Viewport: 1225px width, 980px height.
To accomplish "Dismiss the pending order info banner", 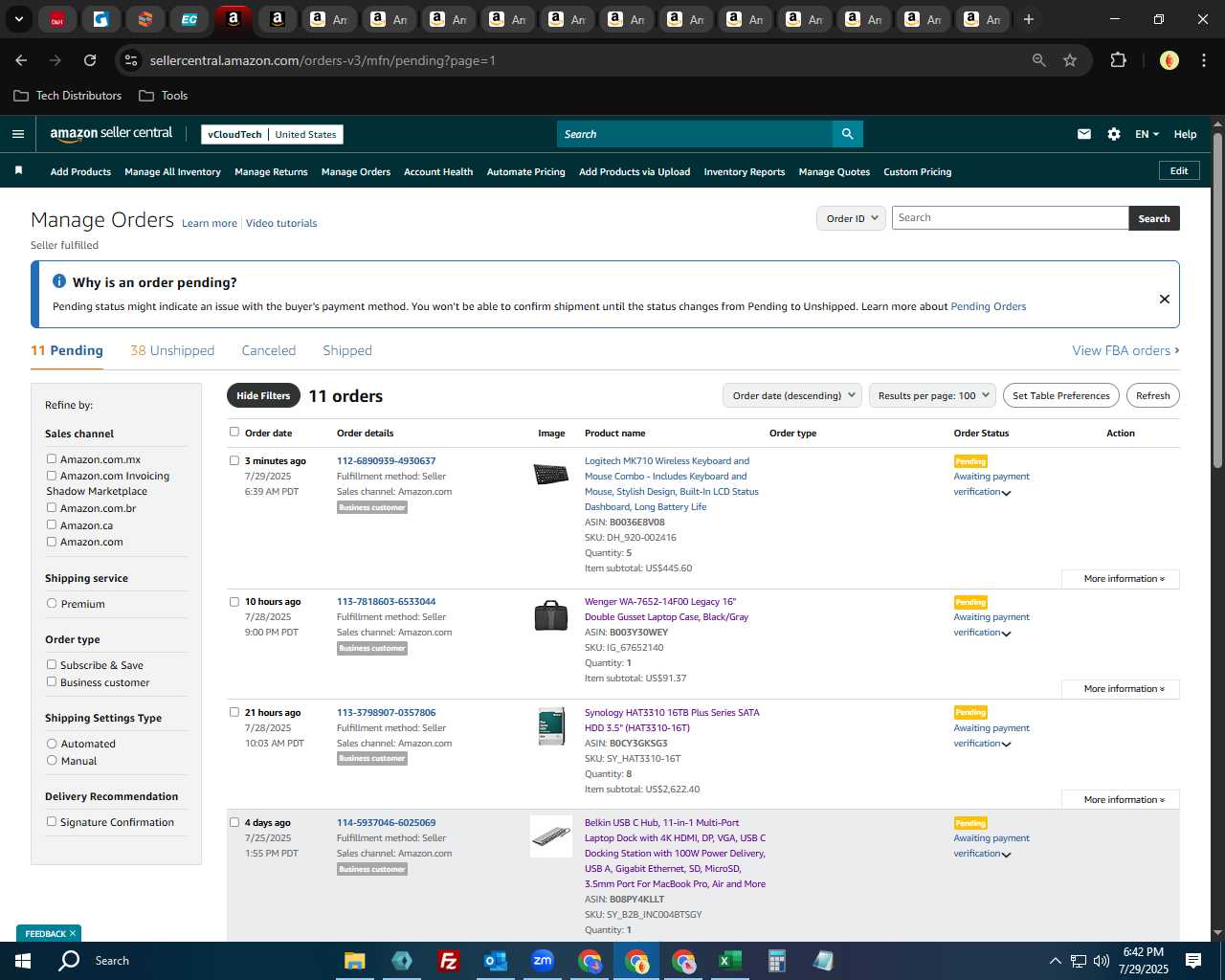I will [x=1165, y=299].
